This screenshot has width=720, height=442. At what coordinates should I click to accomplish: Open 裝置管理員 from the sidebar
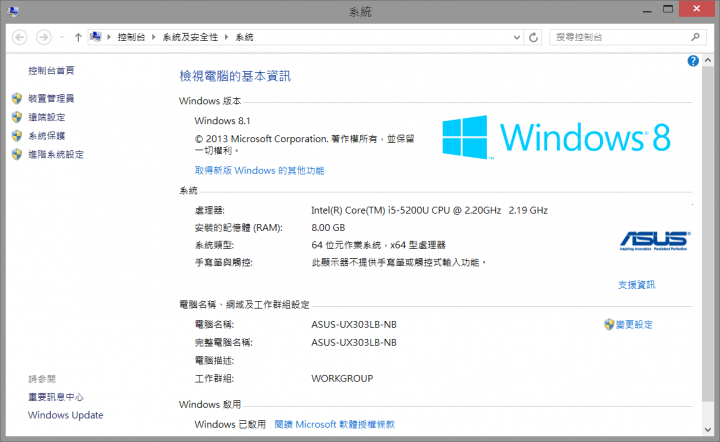(51, 98)
